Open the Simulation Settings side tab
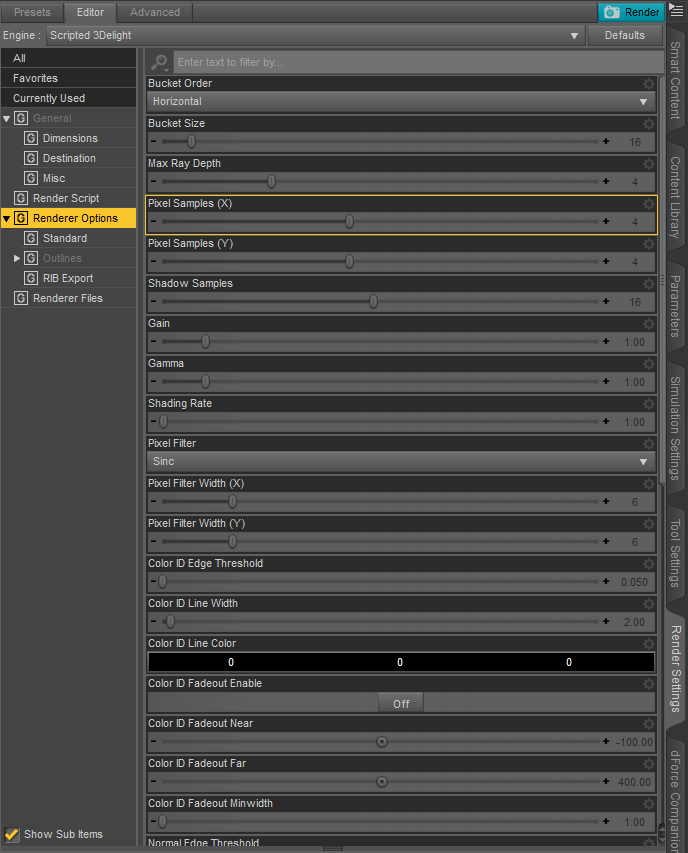 (x=675, y=428)
